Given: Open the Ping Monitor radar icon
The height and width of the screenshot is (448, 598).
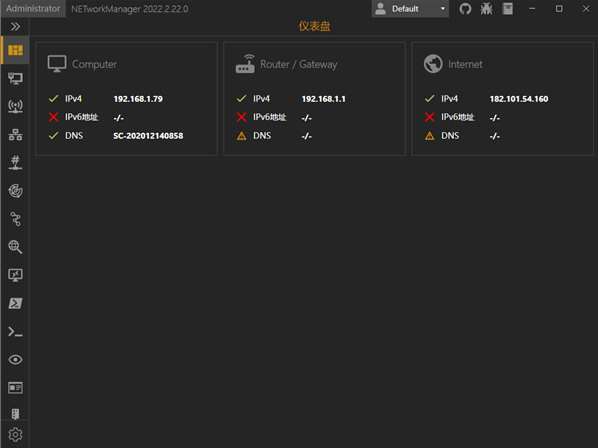Looking at the screenshot, I should pos(15,191).
